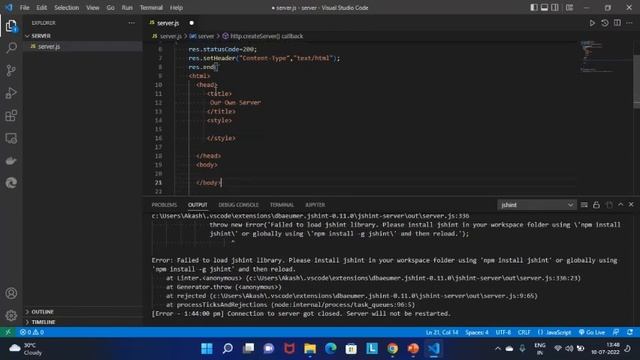Open the Explorer view in activity bar
This screenshot has height=360, width=640.
coord(11,26)
